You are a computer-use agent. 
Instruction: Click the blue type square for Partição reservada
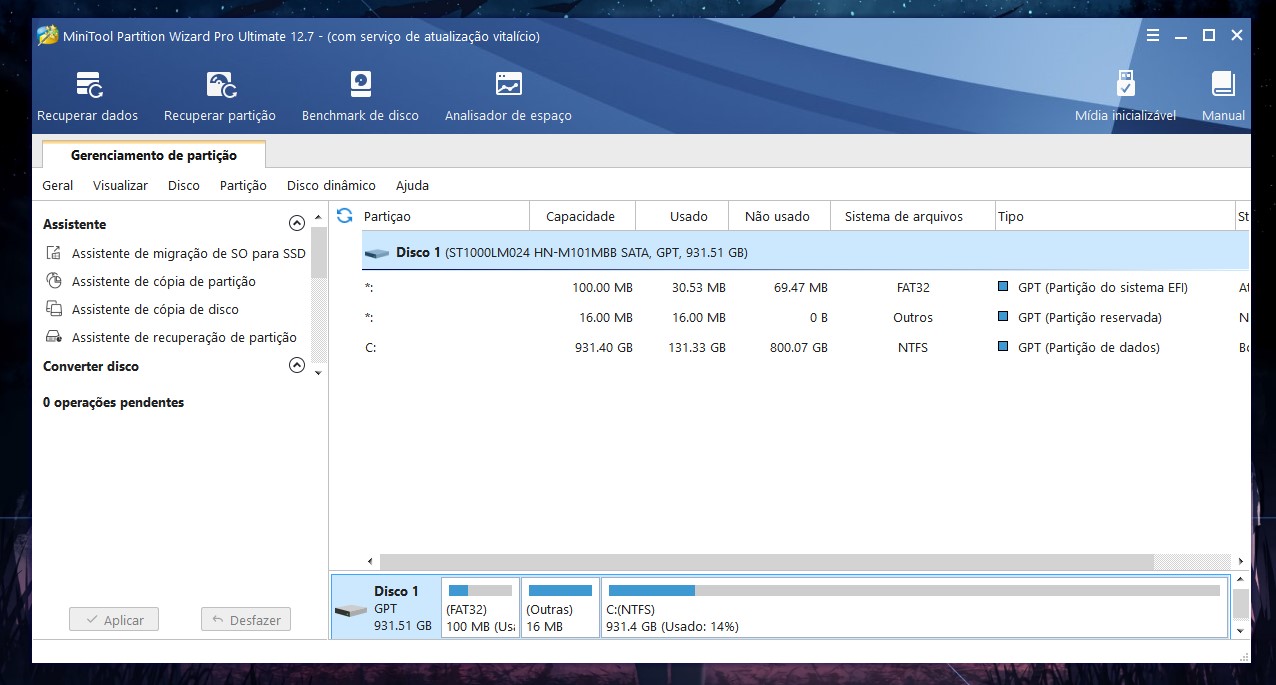point(1003,317)
